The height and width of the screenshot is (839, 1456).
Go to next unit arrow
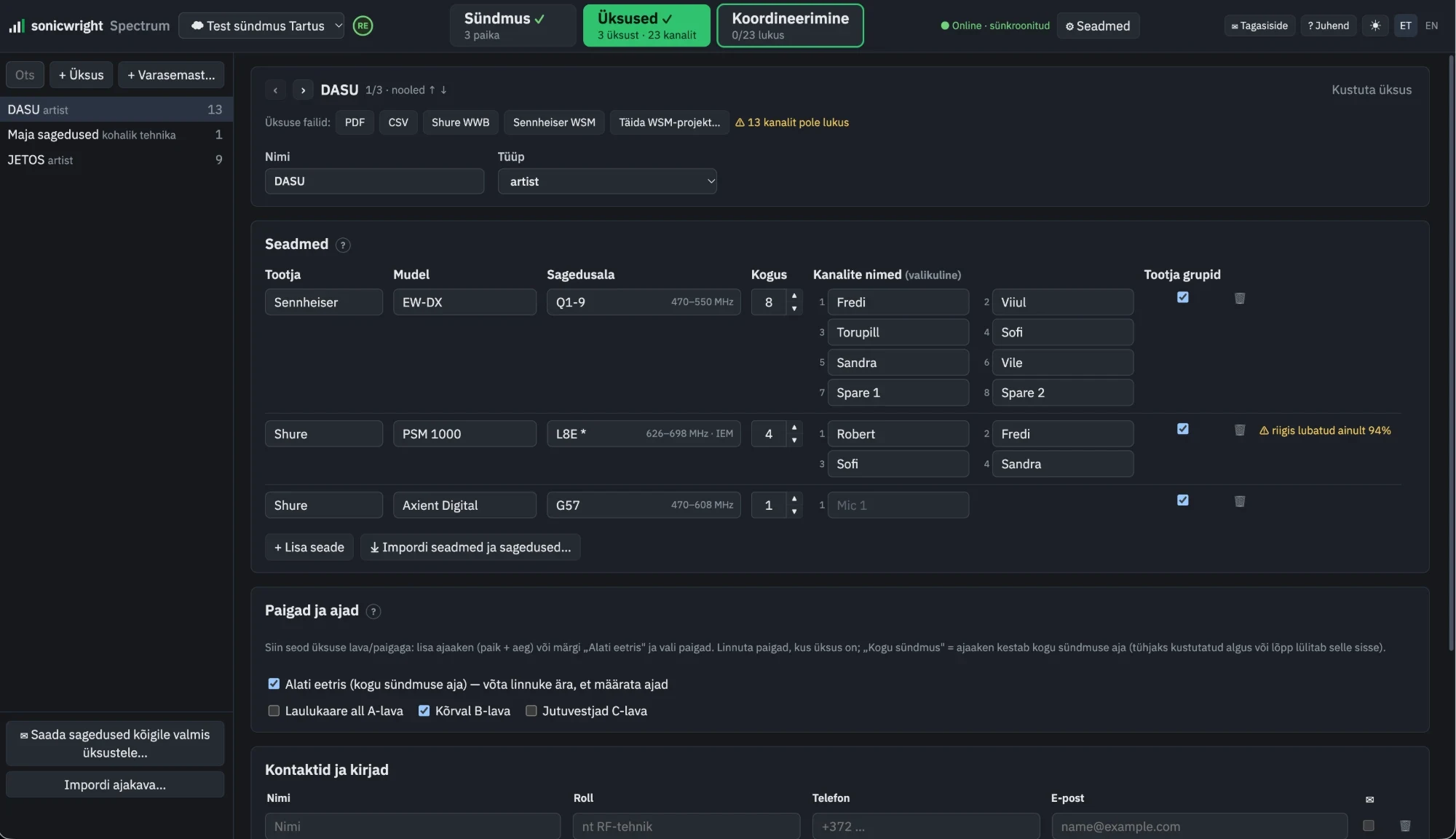(x=303, y=90)
